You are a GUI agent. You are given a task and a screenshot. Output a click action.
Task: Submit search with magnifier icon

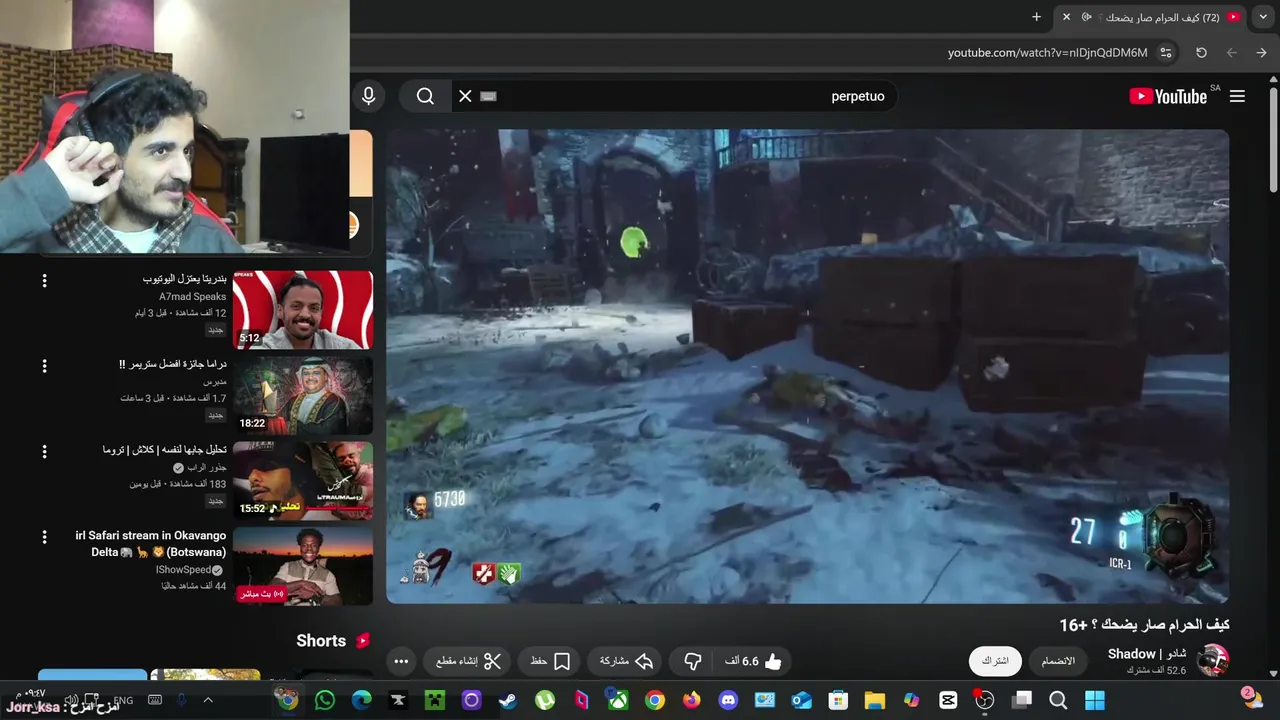tap(426, 96)
